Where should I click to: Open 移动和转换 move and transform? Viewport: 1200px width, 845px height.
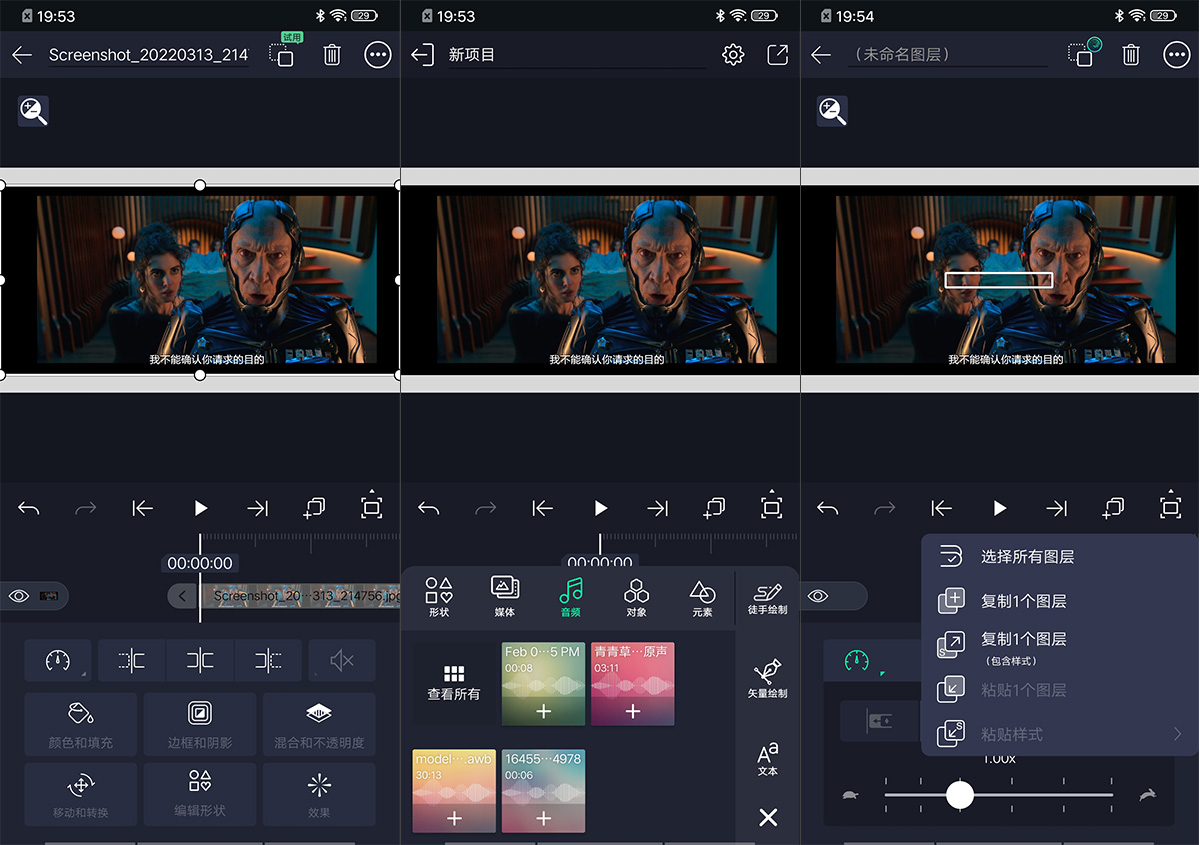(81, 795)
